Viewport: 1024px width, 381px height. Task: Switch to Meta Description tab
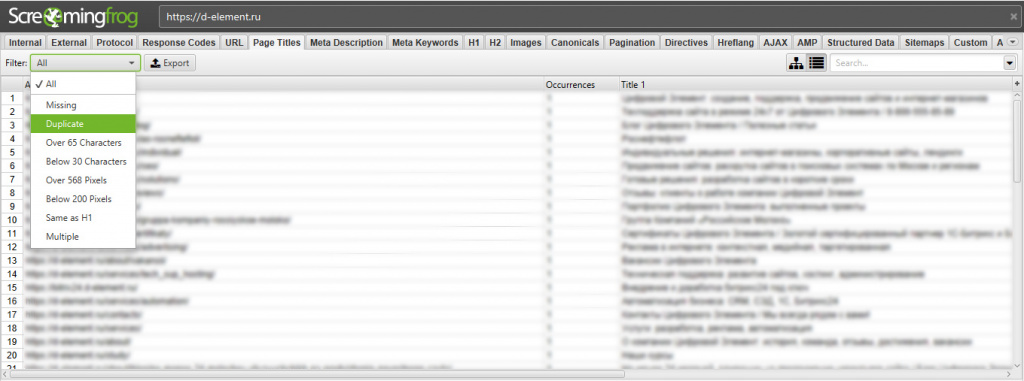coord(346,42)
